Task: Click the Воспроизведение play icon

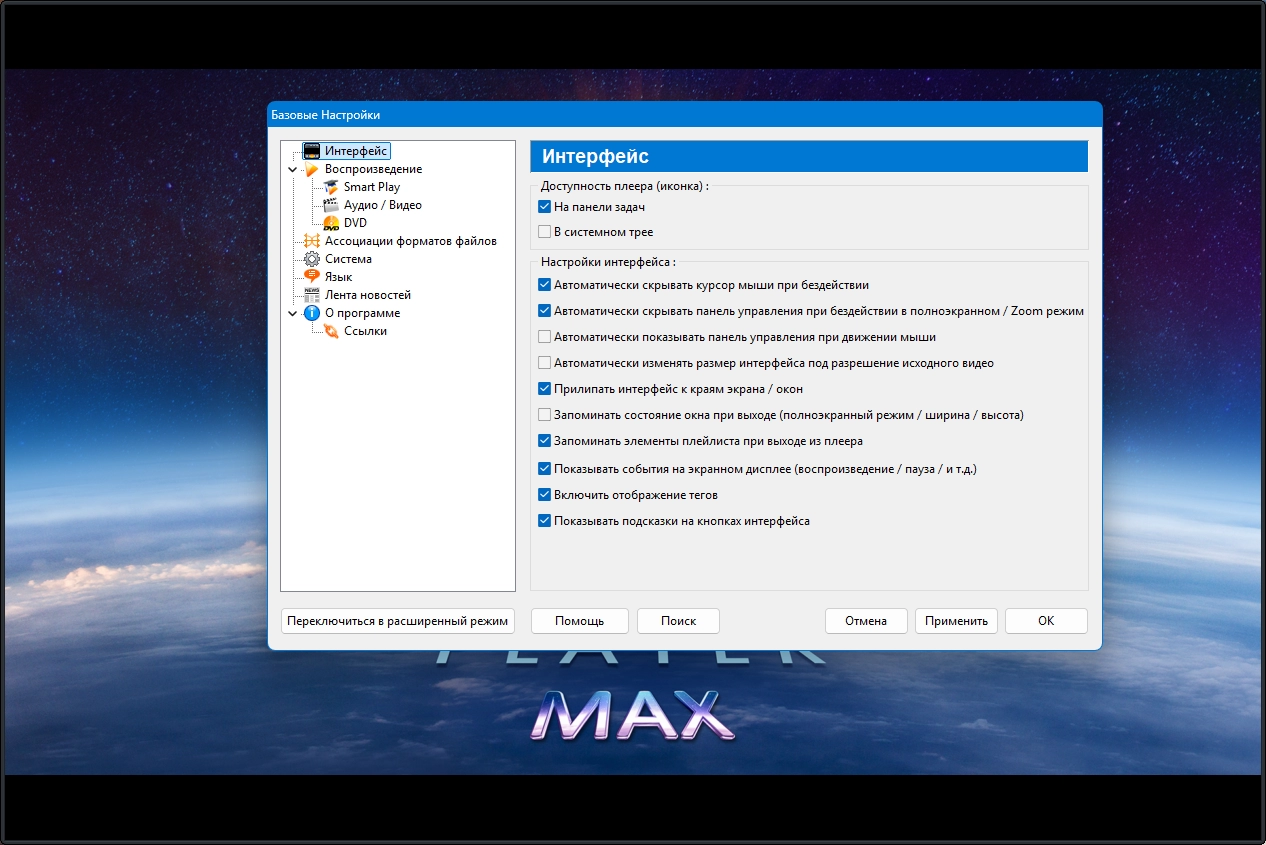Action: click(x=311, y=169)
